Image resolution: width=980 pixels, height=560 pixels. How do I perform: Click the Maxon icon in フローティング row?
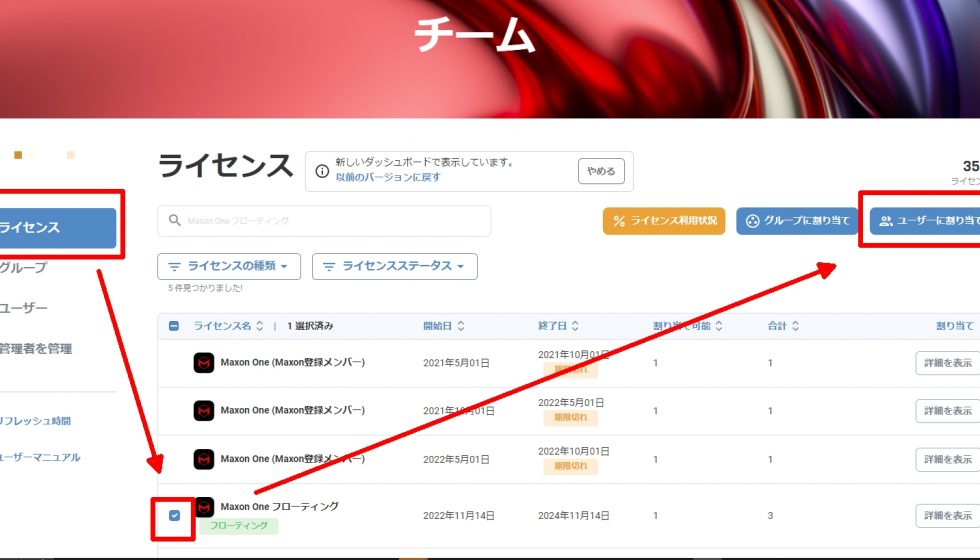tap(205, 507)
